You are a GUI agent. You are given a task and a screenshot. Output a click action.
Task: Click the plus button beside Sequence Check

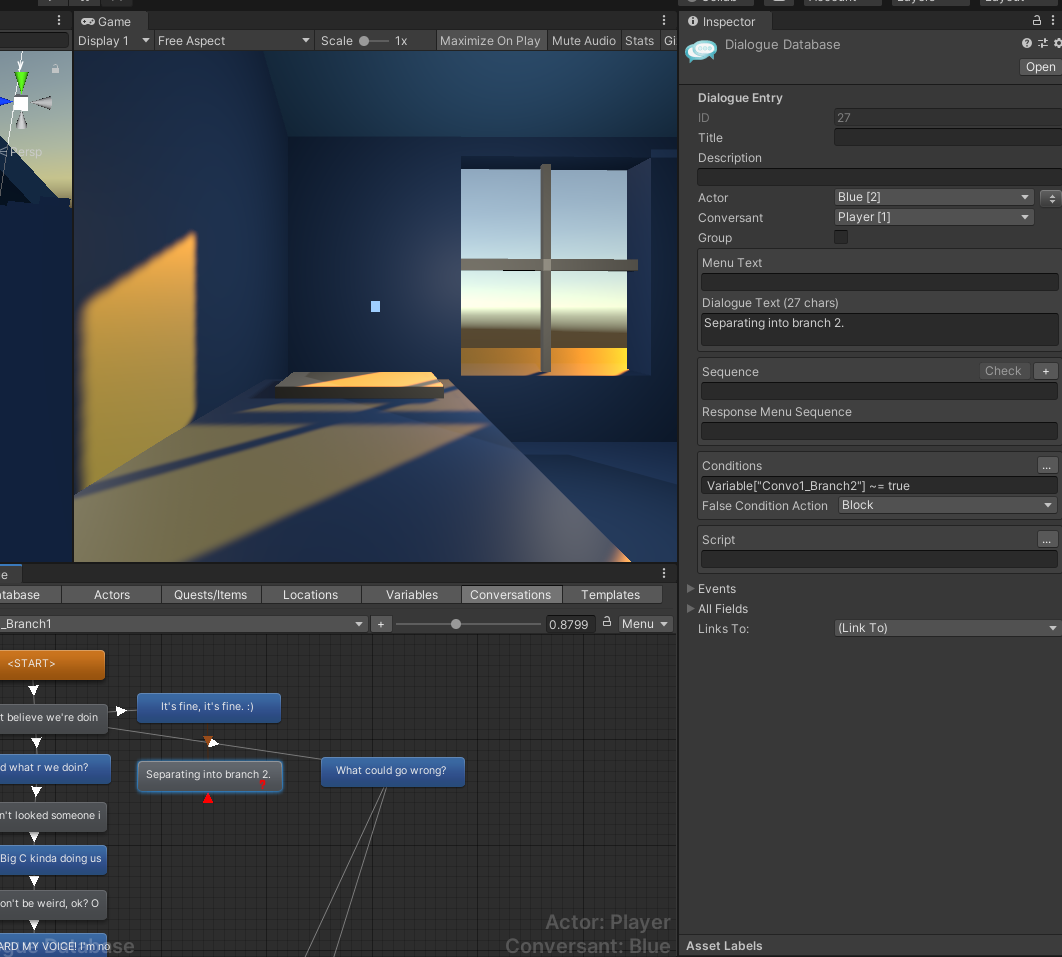tap(1046, 371)
